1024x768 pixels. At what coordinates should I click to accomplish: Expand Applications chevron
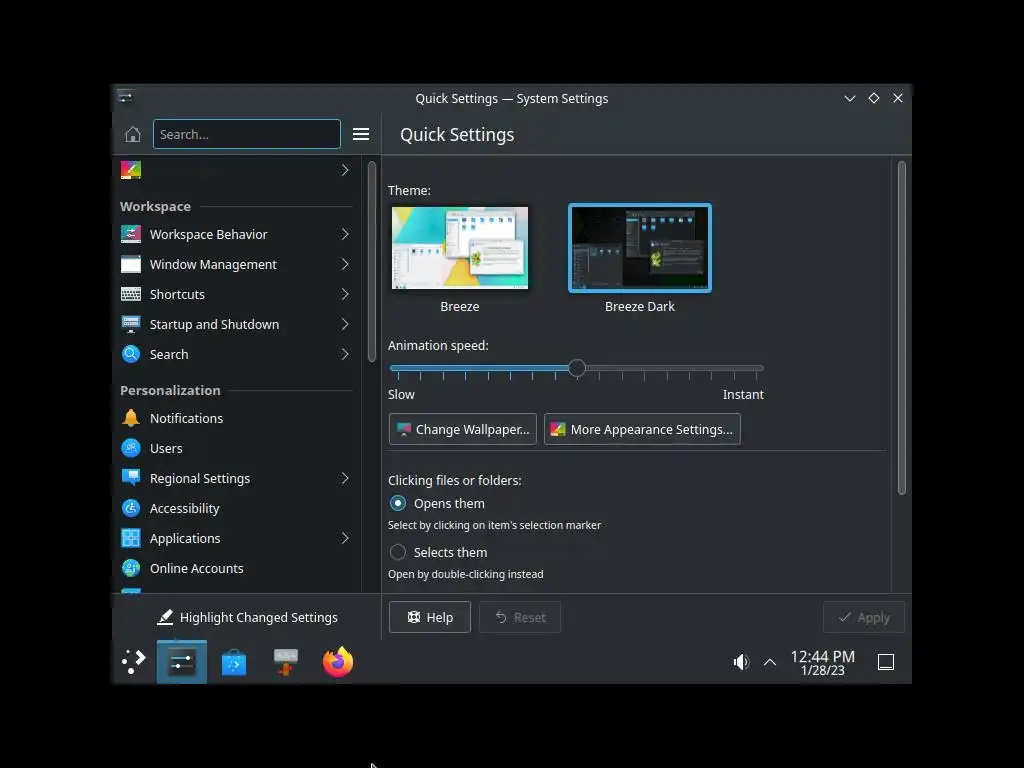345,538
